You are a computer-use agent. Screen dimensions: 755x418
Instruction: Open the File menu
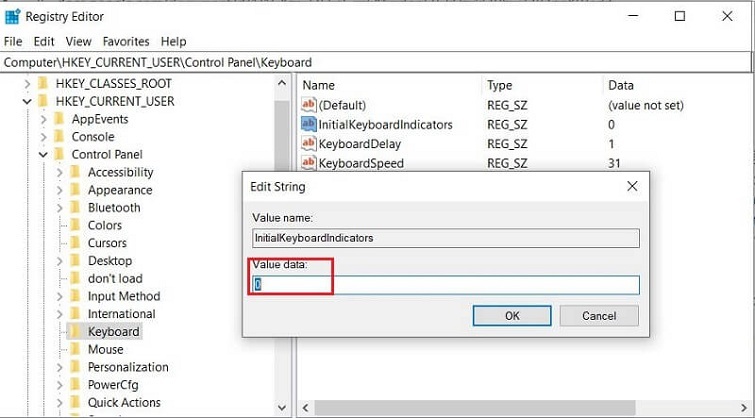click(x=13, y=42)
